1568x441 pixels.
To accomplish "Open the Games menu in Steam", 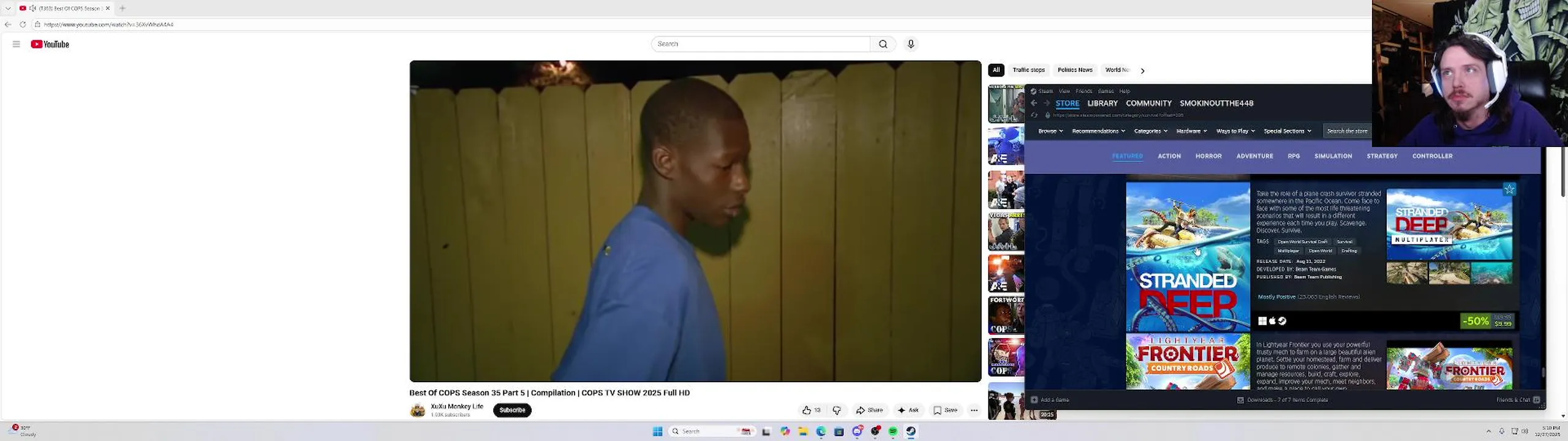I will pos(1106,91).
